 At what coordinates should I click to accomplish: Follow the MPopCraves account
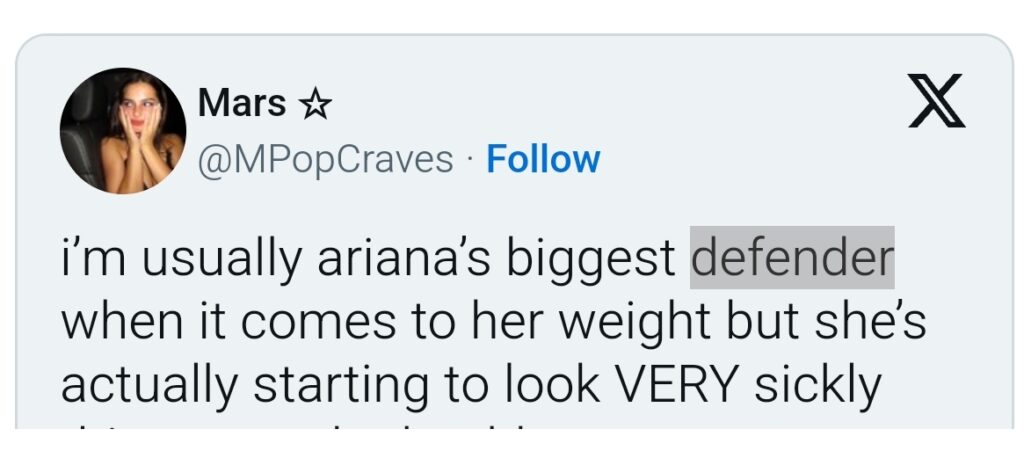542,159
